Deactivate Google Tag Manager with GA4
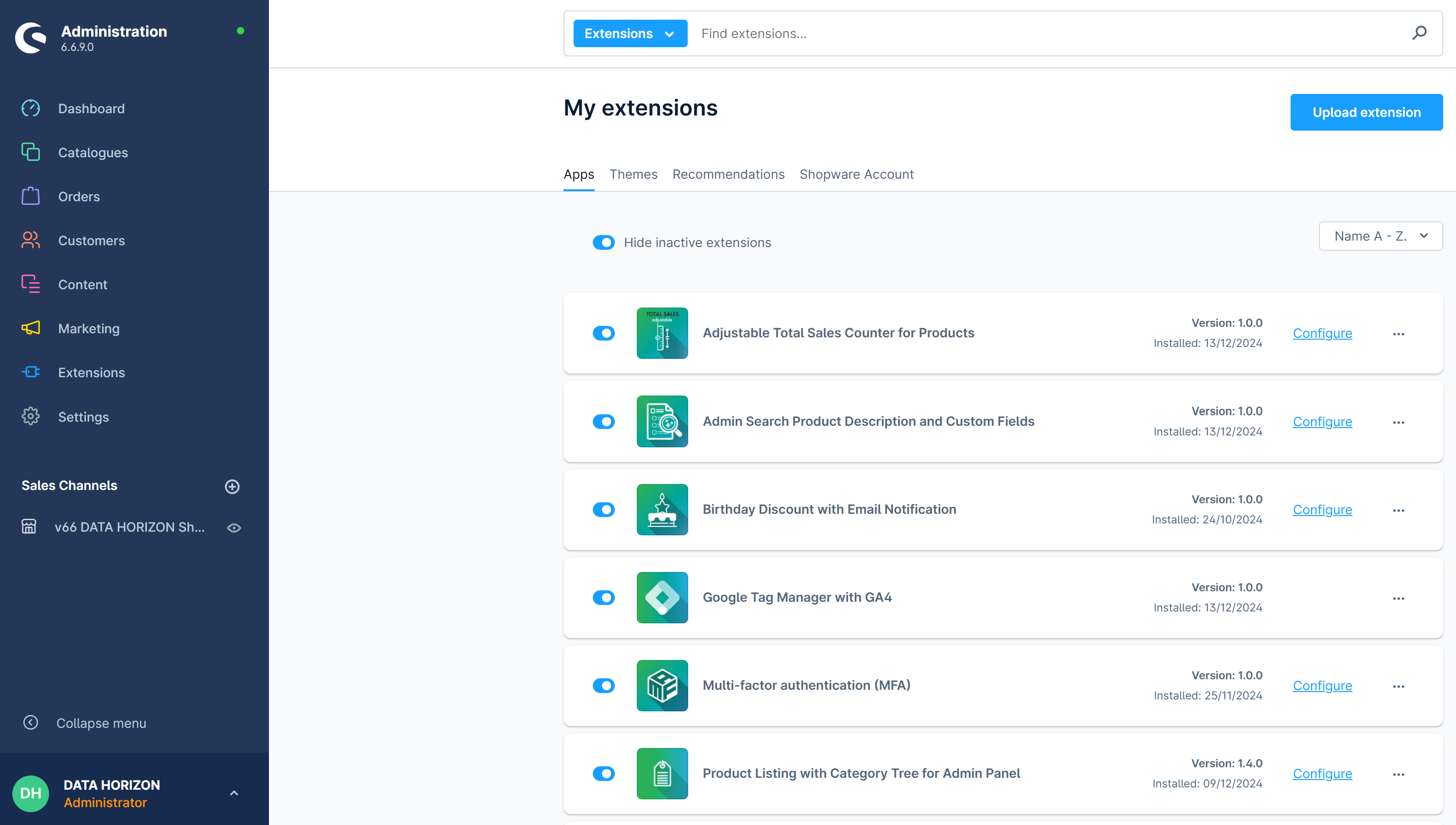The height and width of the screenshot is (825, 1456). [604, 597]
